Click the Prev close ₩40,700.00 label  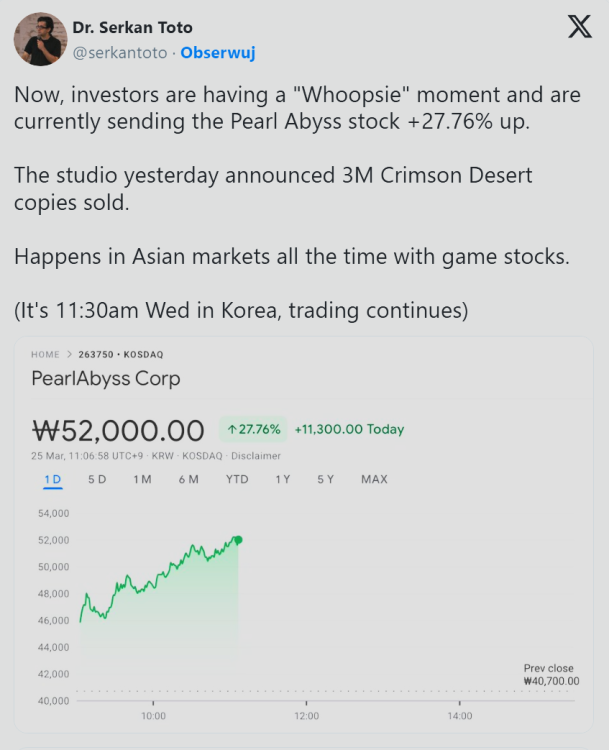tap(551, 674)
